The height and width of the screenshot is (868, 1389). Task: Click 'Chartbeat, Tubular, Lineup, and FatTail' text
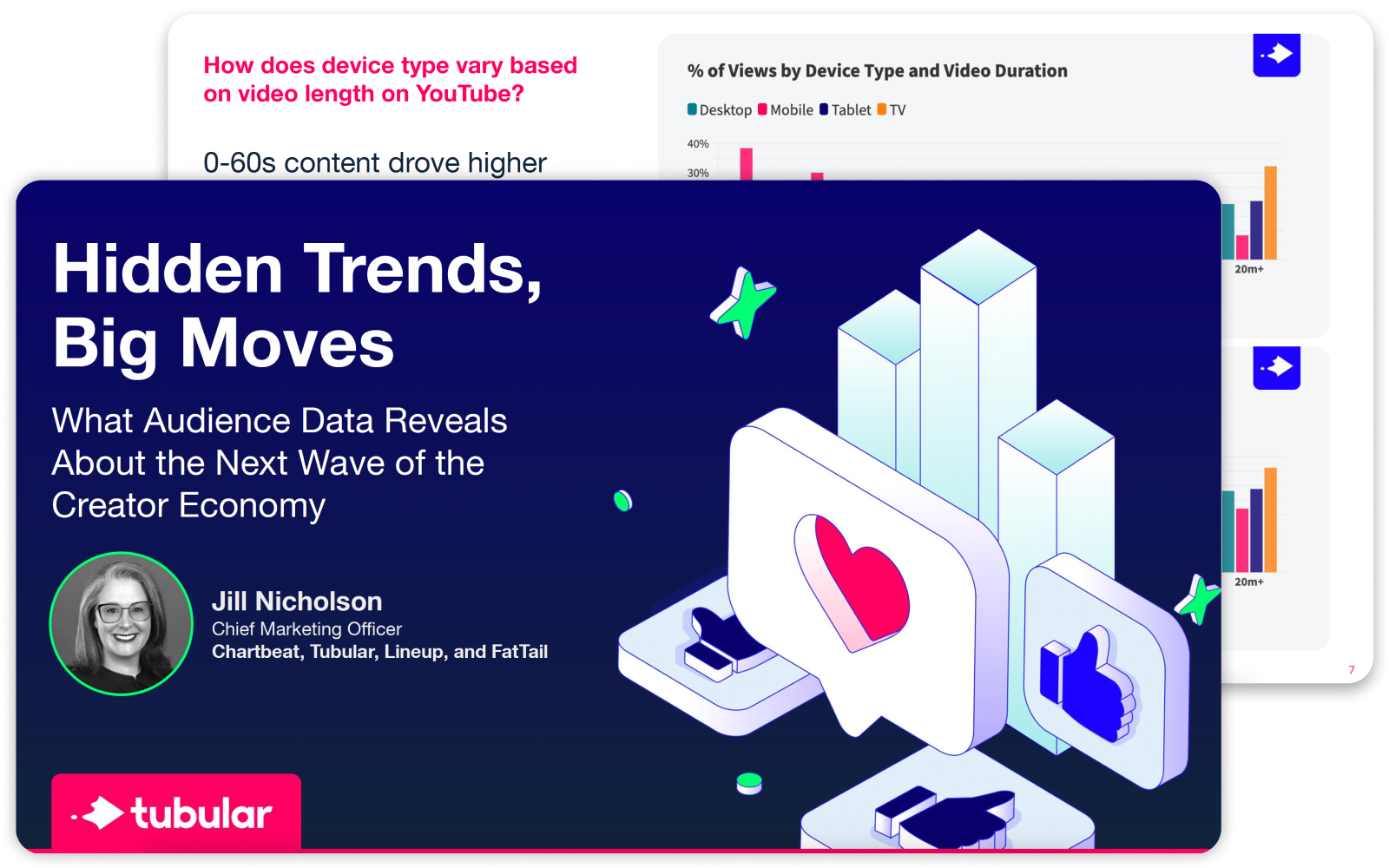coord(379,652)
